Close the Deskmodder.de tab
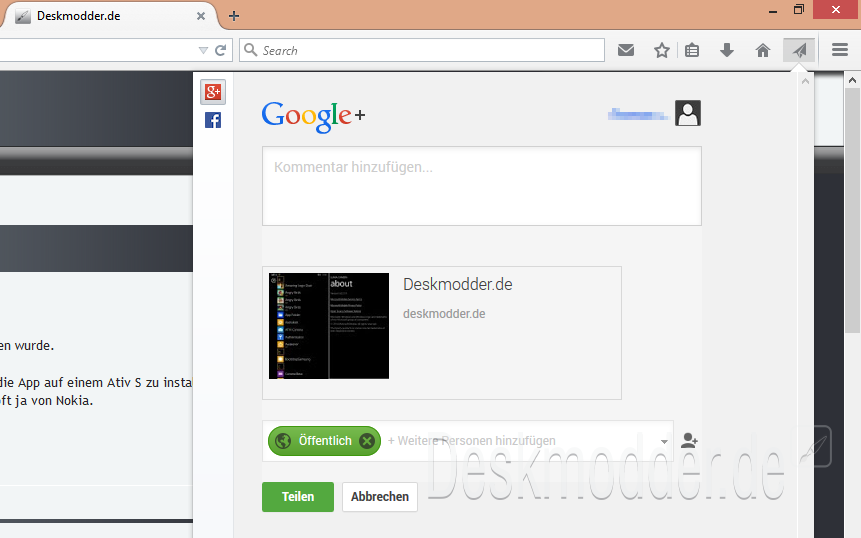Viewport: 861px width, 538px height. coord(201,16)
